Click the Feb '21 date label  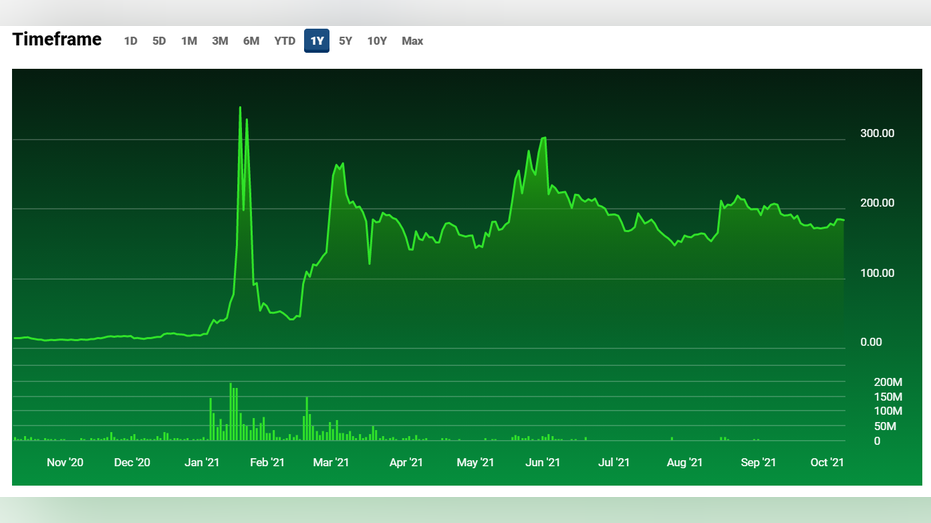[267, 462]
